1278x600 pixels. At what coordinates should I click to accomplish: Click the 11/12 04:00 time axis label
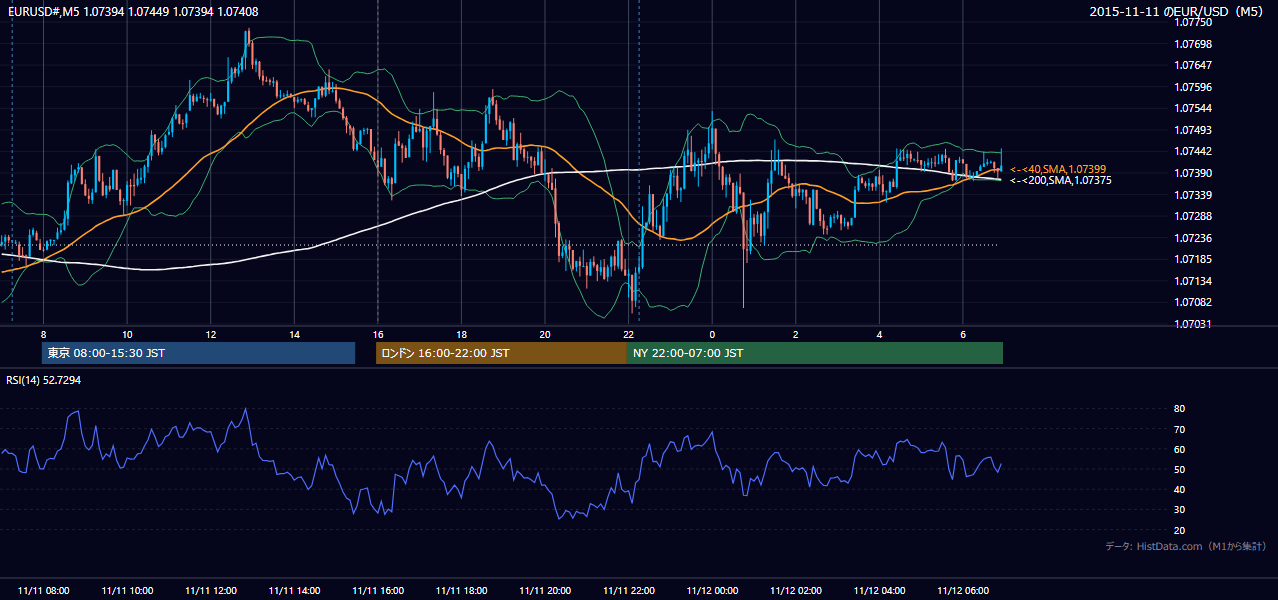[880, 591]
